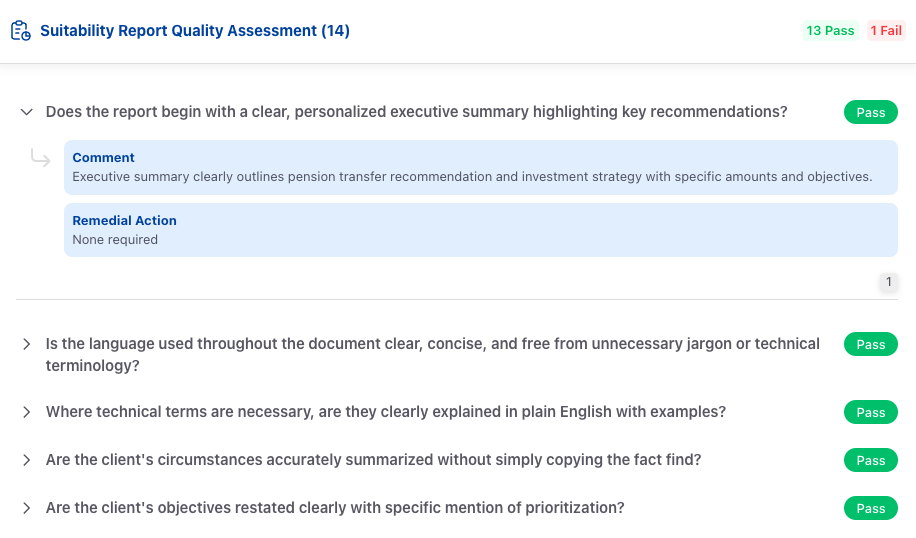Click the 1 Fail filter badge

tap(886, 30)
